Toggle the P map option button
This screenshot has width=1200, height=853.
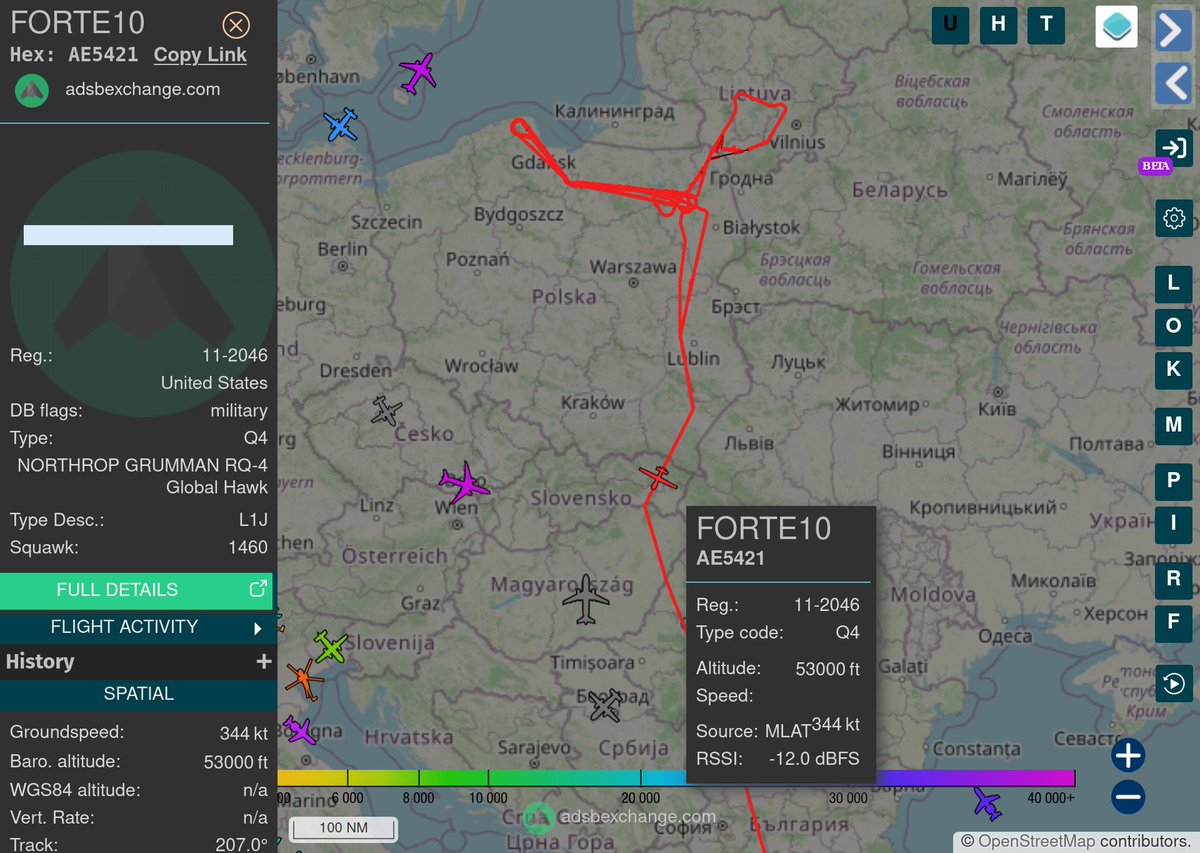click(1174, 481)
